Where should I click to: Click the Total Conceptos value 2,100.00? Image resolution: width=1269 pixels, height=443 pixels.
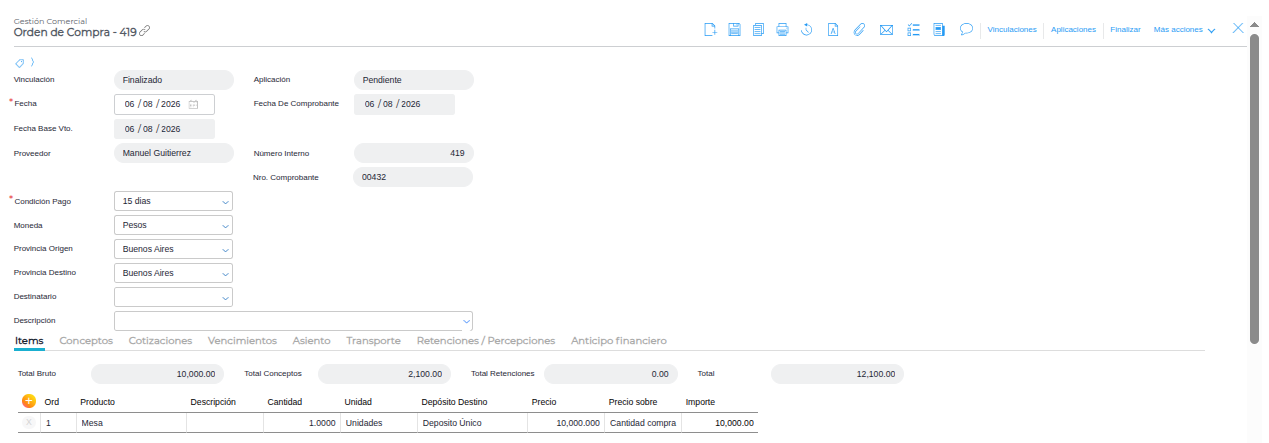pyautogui.click(x=385, y=374)
